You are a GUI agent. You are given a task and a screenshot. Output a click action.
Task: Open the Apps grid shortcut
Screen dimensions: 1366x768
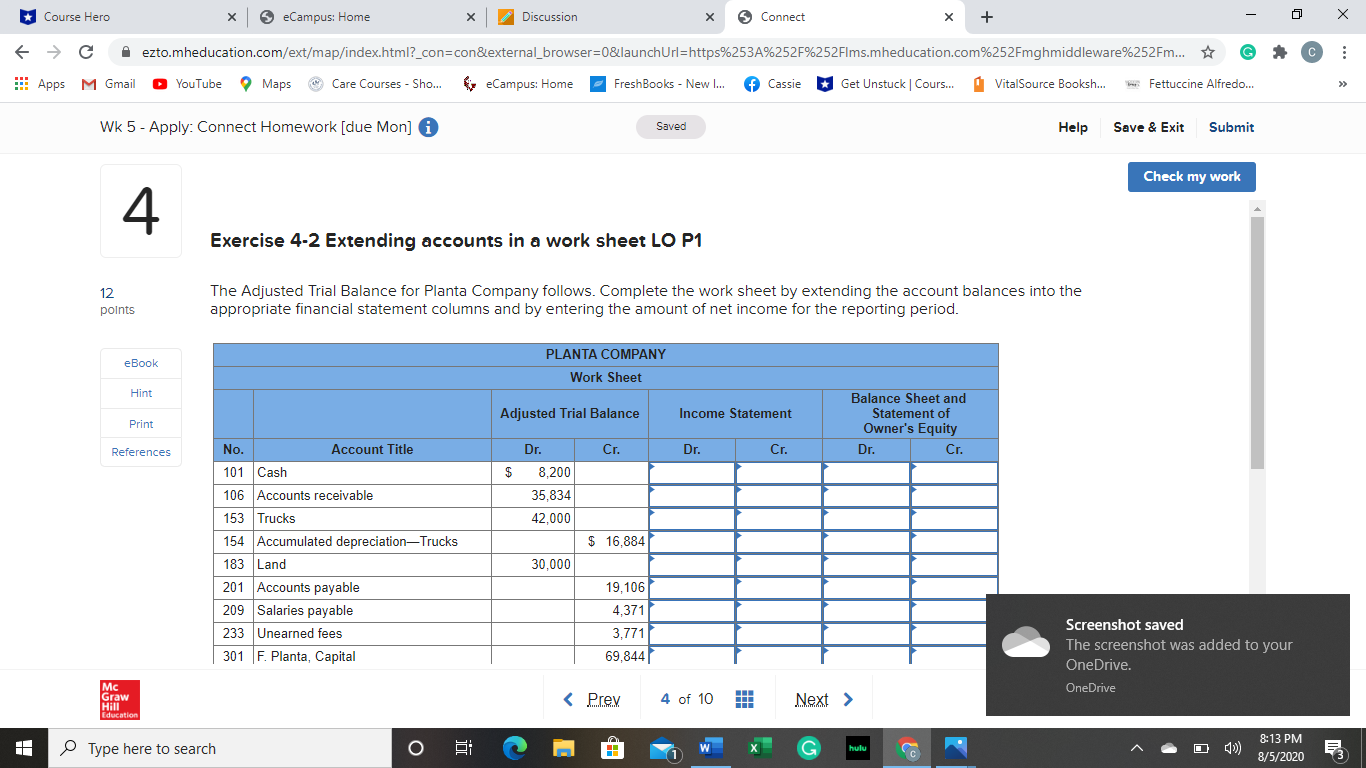pos(40,84)
